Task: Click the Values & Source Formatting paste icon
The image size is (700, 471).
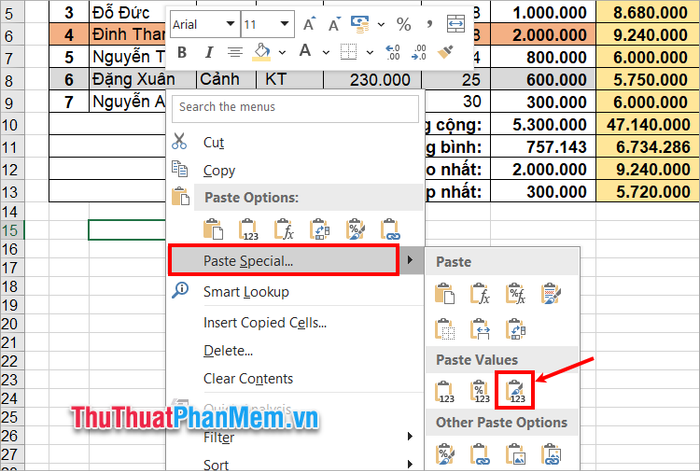Action: coord(517,390)
